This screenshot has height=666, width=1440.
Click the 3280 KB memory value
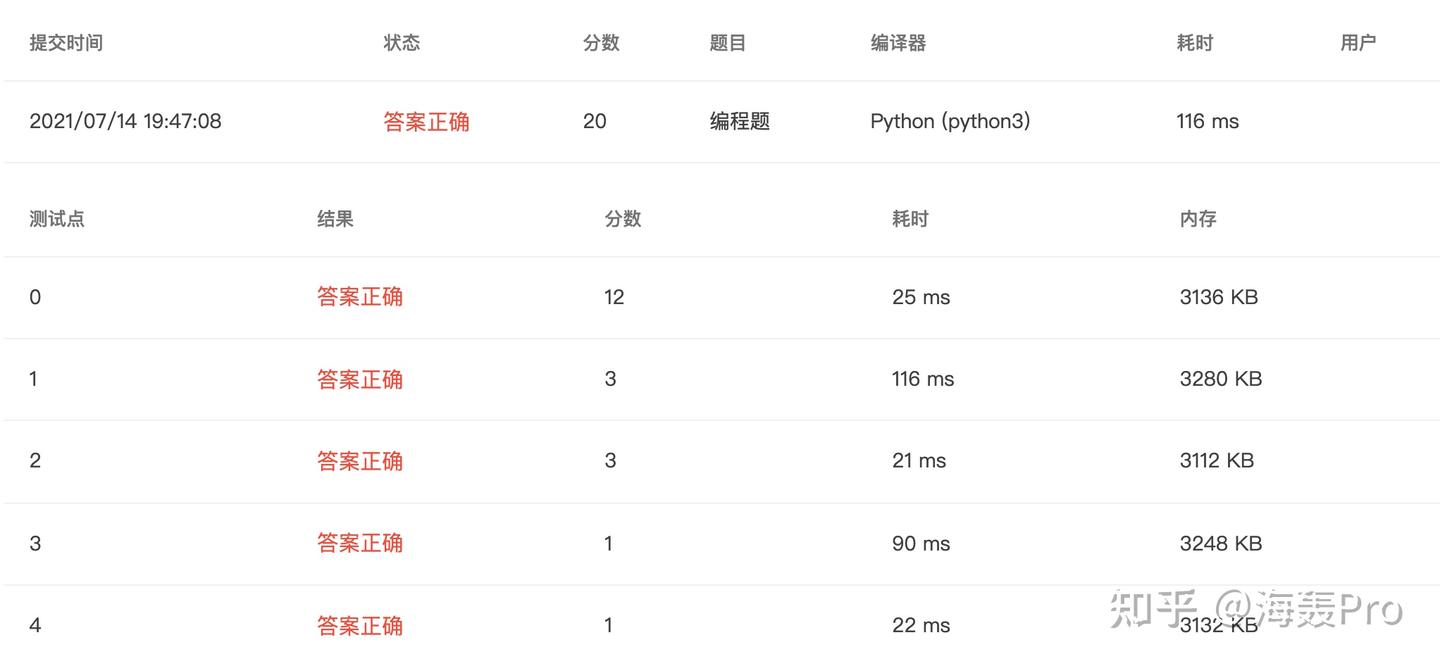(1220, 379)
